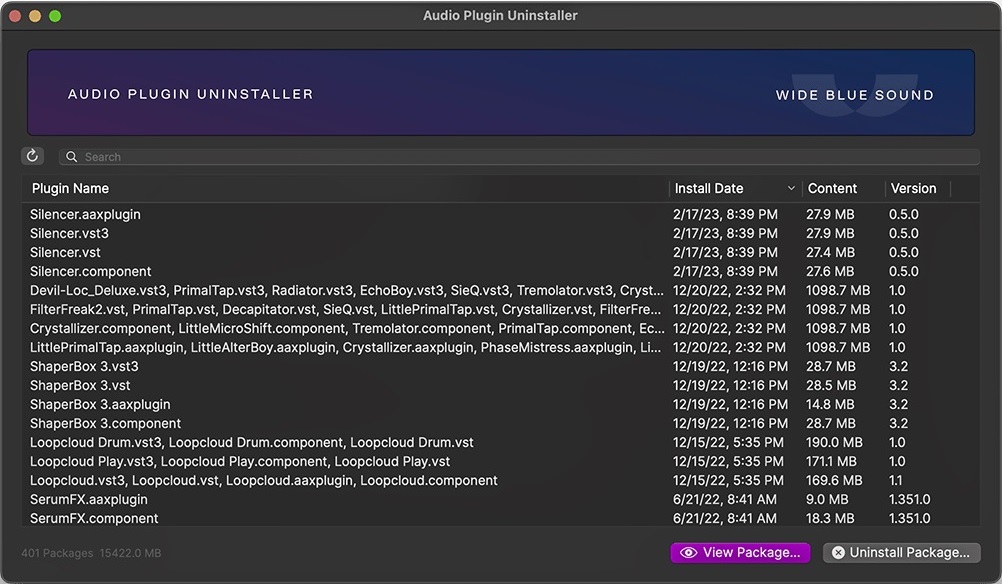This screenshot has width=1002, height=584.
Task: Click the Uninstall Package button
Action: (x=902, y=553)
